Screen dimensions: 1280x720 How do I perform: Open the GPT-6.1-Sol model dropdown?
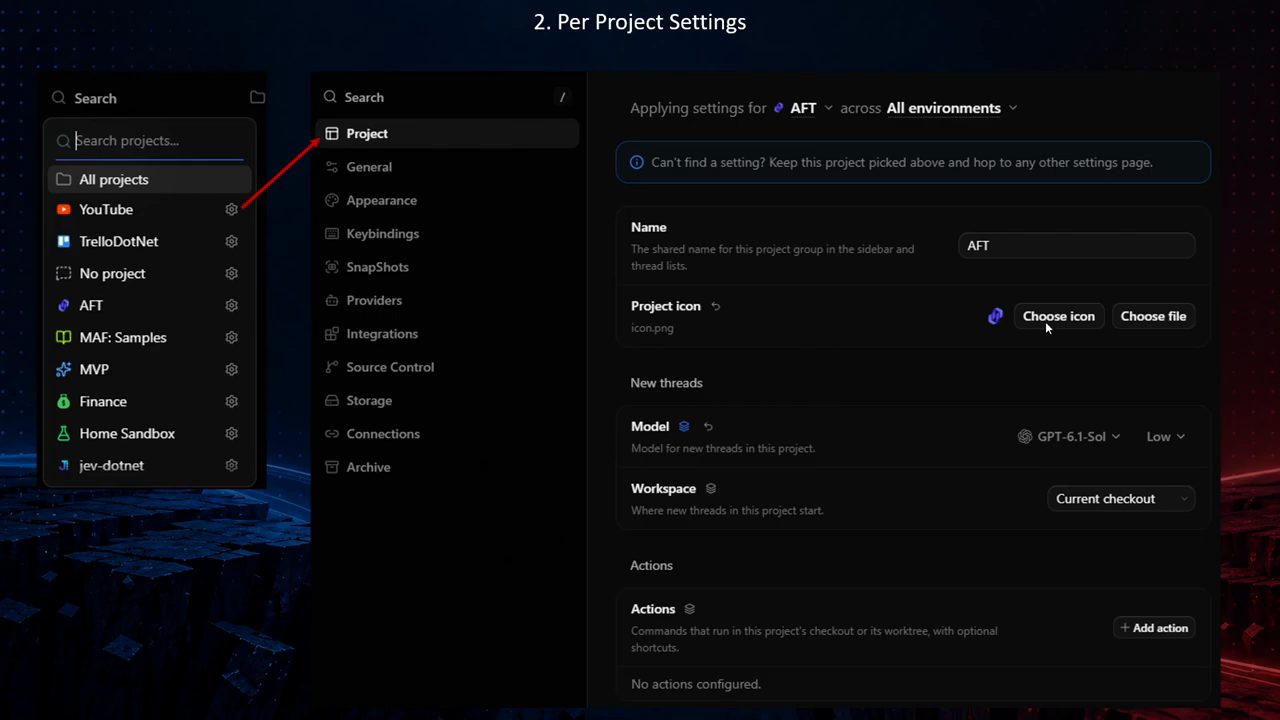(1069, 436)
